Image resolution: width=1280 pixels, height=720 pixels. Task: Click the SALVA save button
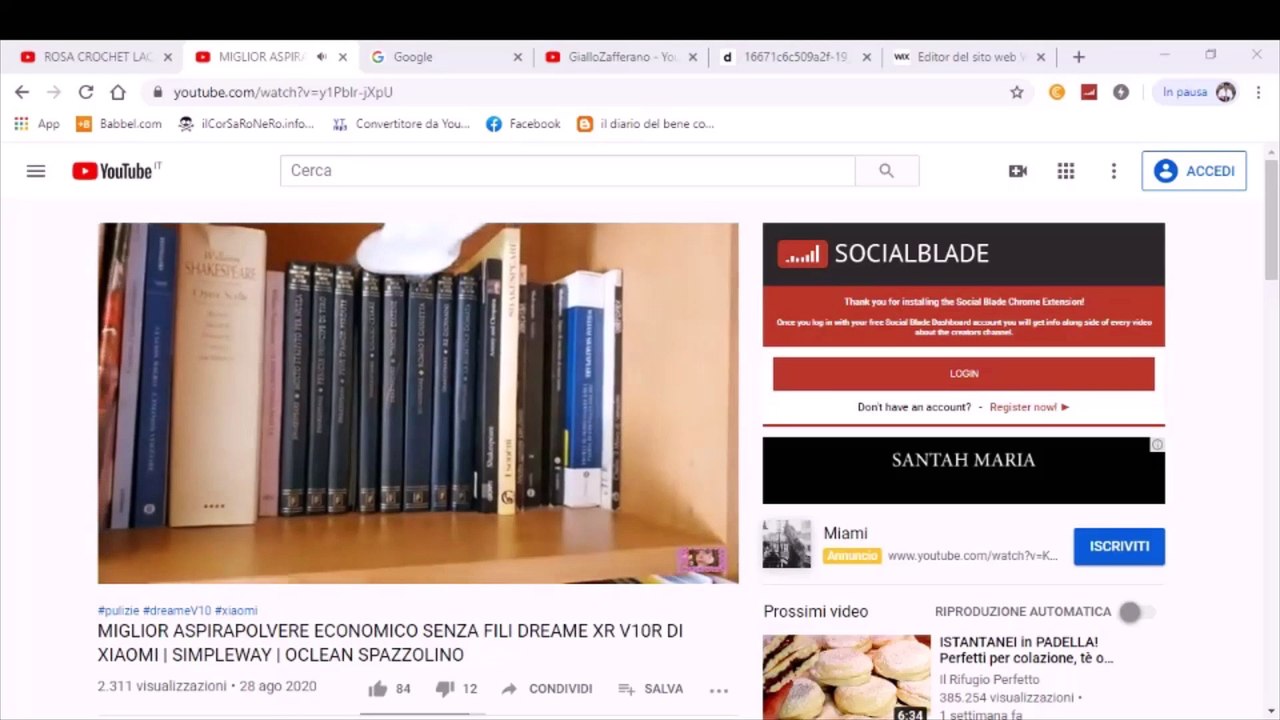click(x=651, y=689)
